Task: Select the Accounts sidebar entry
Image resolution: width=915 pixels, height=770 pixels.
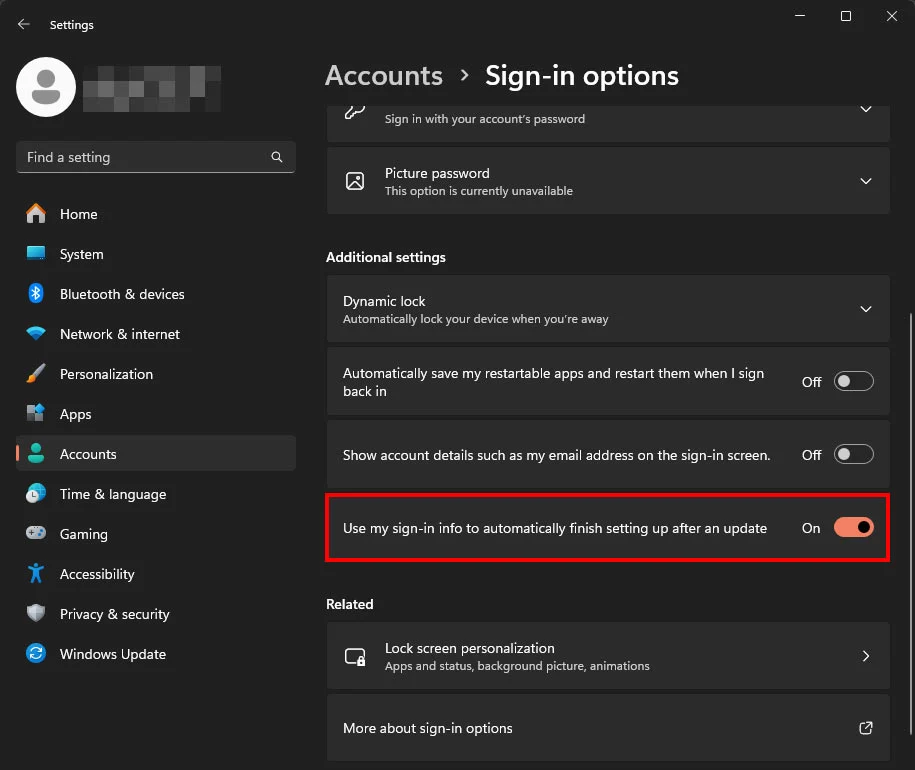Action: pyautogui.click(x=156, y=454)
